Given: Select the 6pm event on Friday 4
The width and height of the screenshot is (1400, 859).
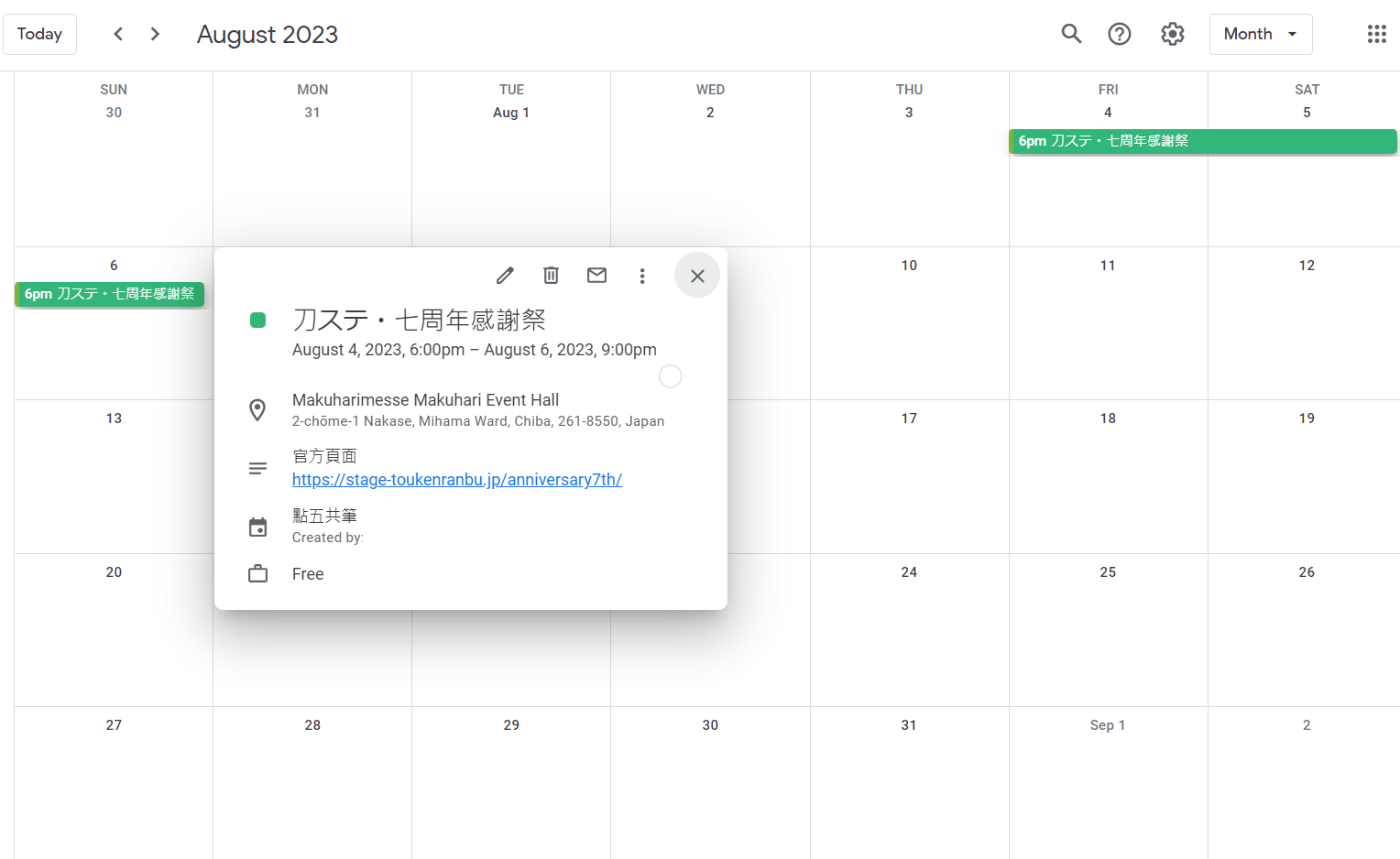Looking at the screenshot, I should coord(1203,141).
